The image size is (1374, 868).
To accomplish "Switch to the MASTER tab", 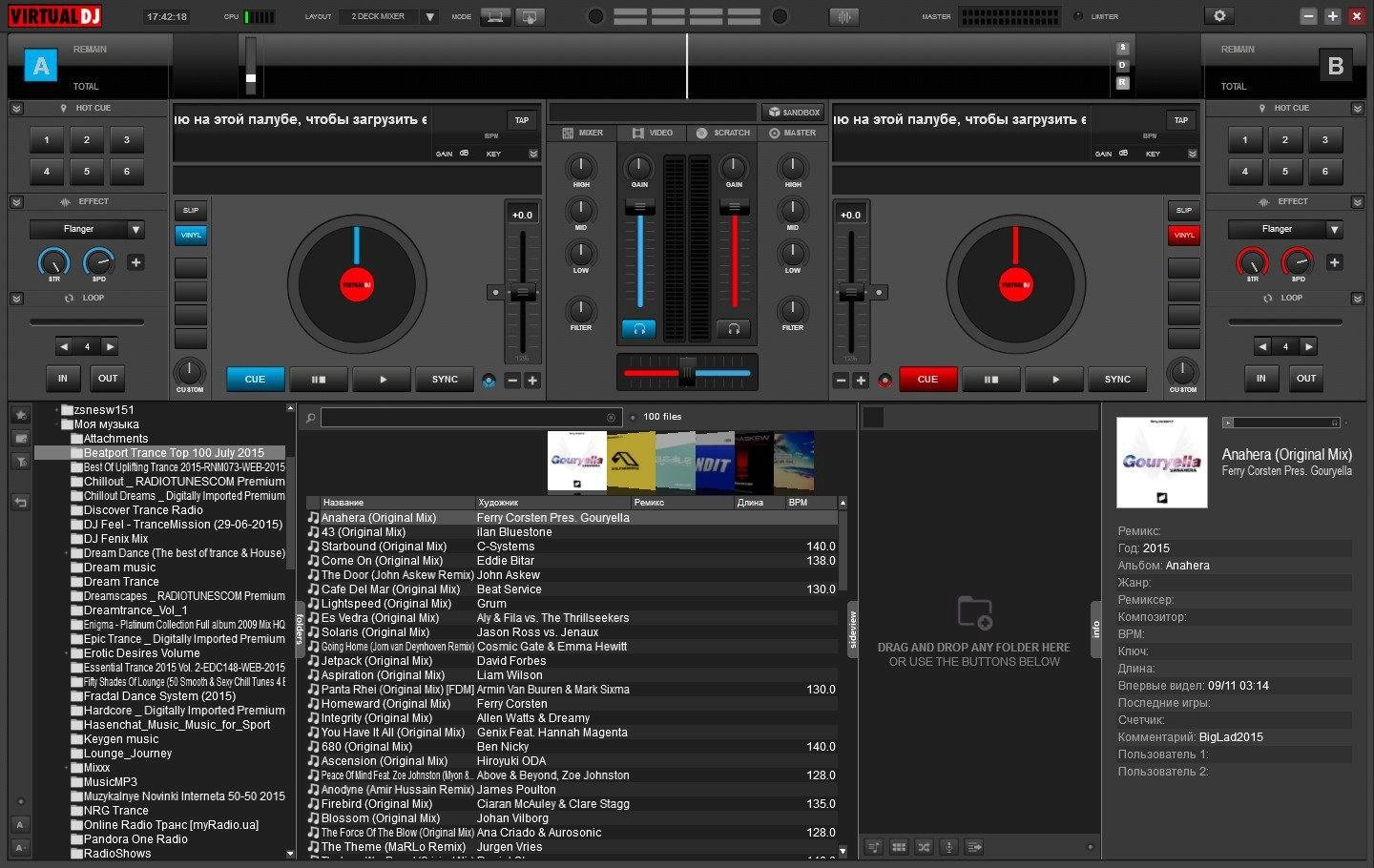I will coord(792,133).
